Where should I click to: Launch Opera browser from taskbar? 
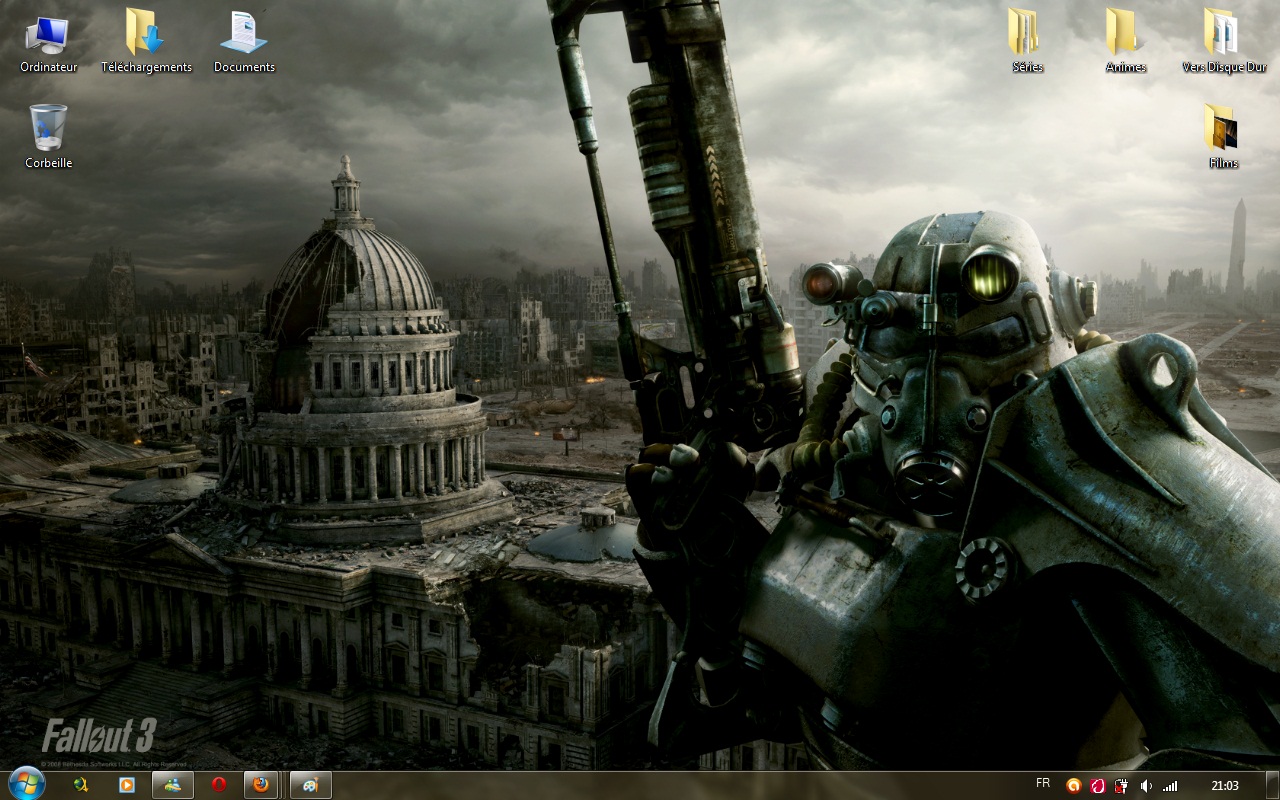[x=219, y=785]
